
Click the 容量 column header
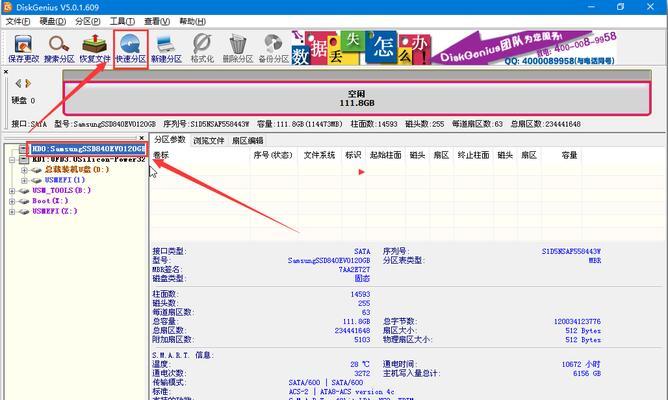[569, 155]
